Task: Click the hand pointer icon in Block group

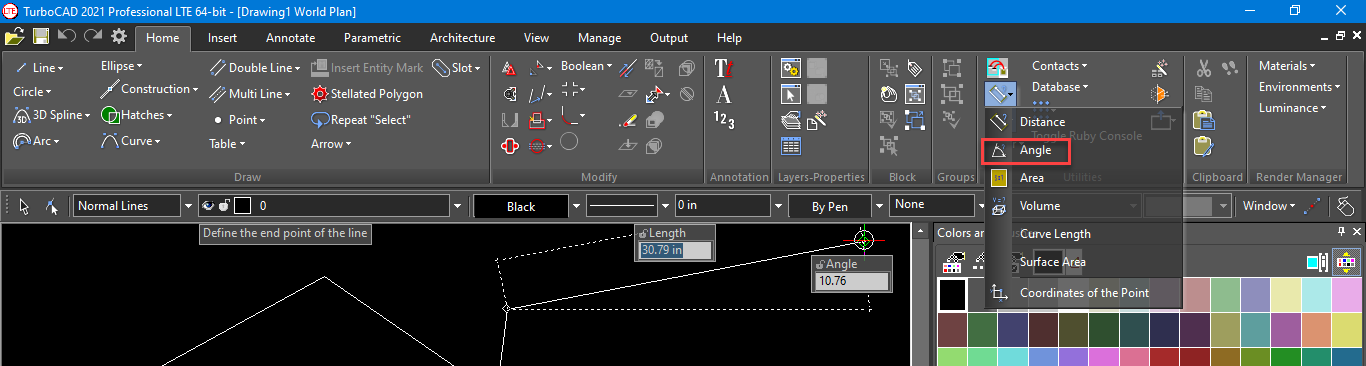Action: (889, 94)
